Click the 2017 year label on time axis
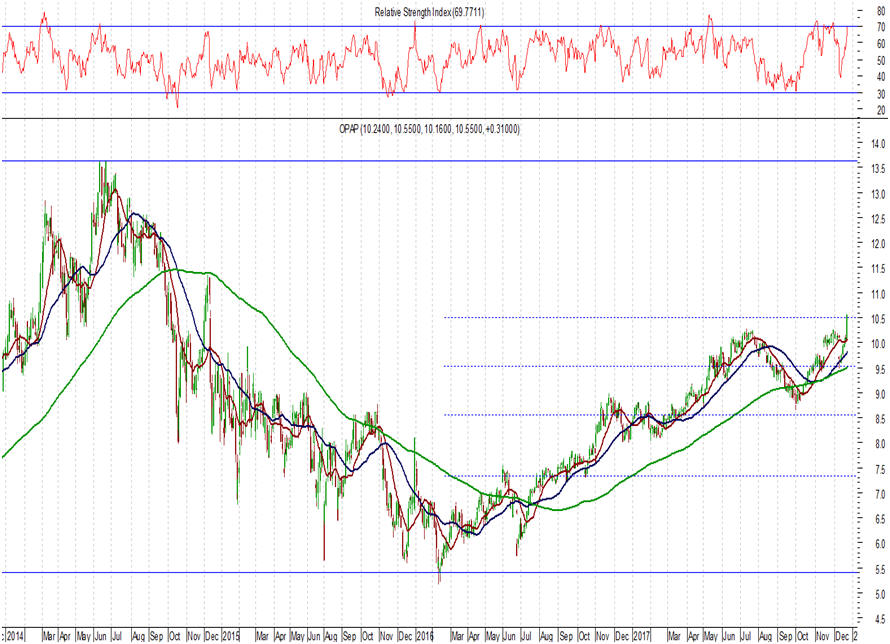890x644 pixels. (642, 637)
